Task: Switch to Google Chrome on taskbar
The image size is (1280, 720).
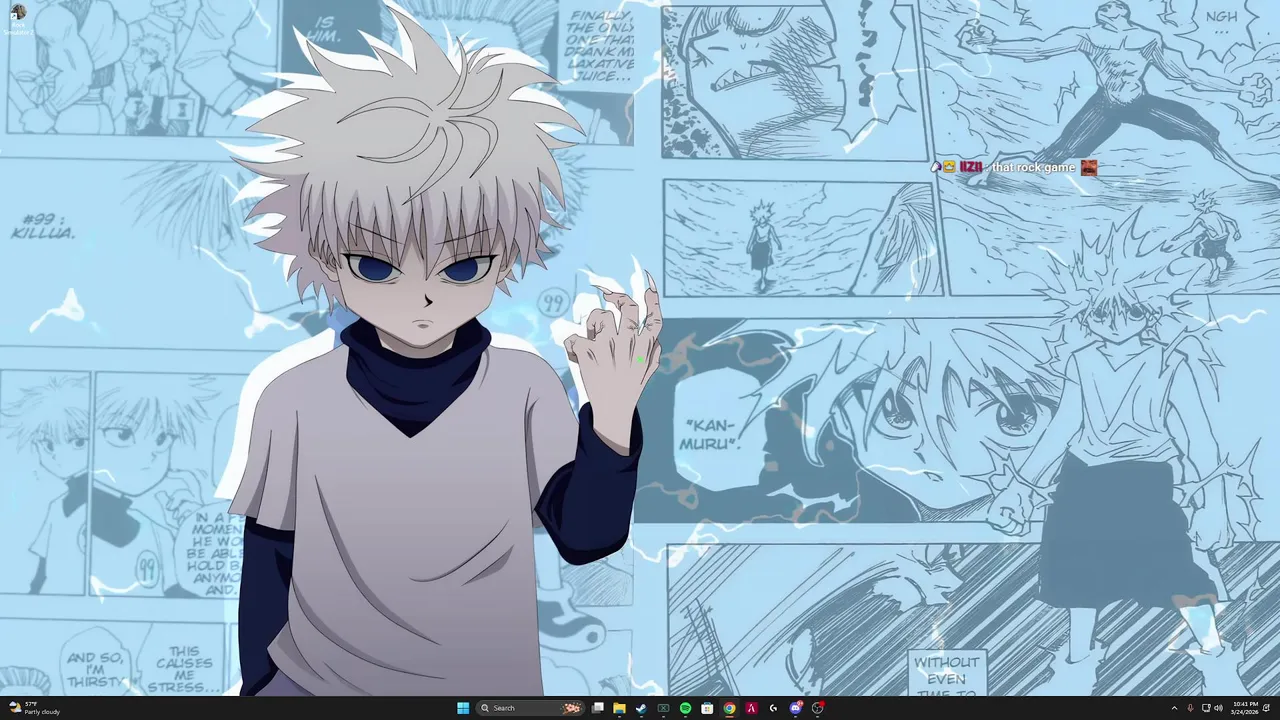Action: click(x=729, y=708)
